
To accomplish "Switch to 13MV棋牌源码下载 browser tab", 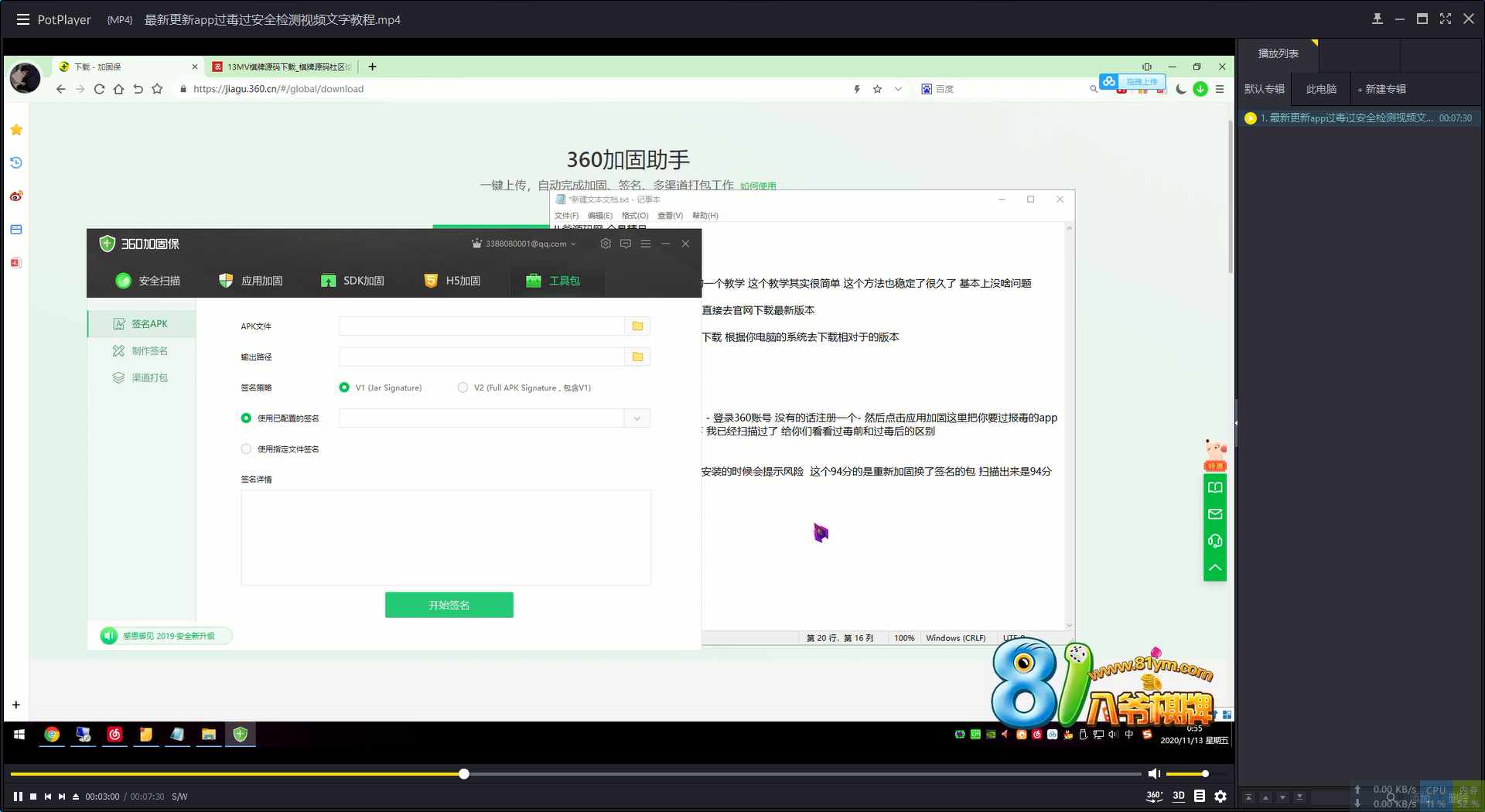I will (282, 67).
